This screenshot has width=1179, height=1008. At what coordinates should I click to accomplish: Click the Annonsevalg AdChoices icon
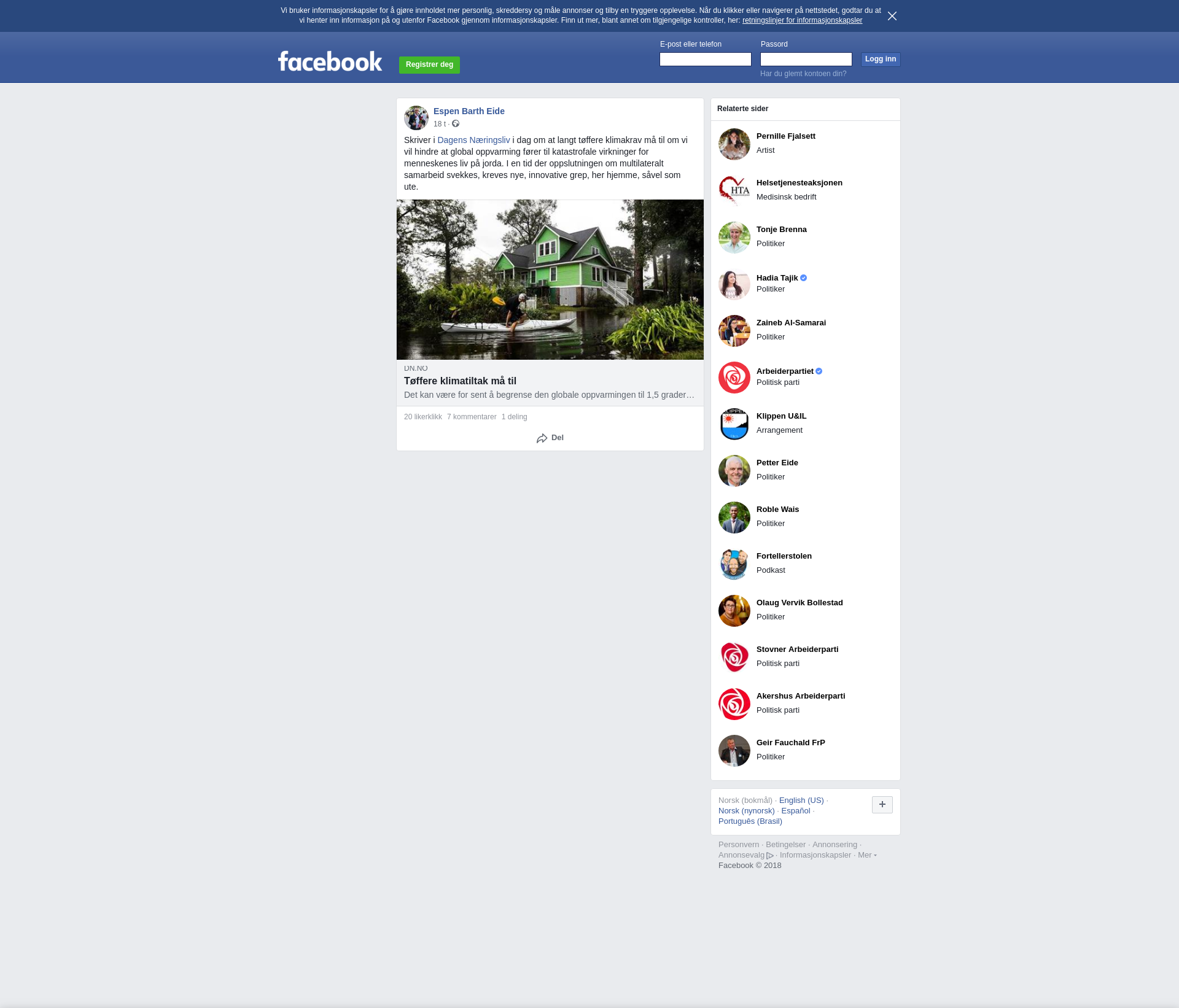(x=770, y=856)
